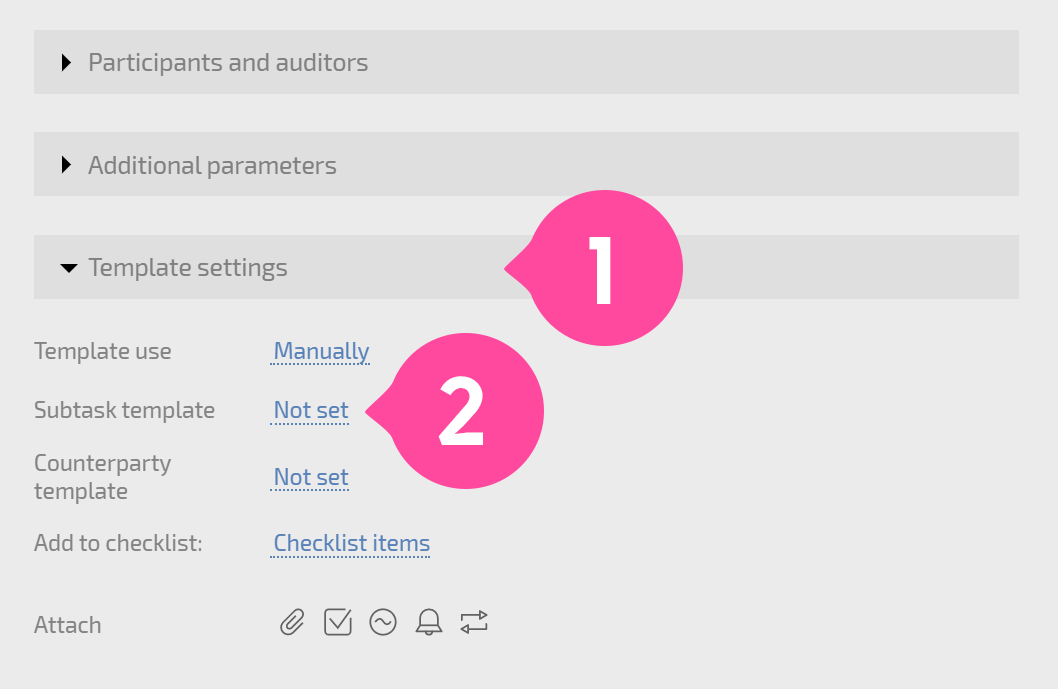Click the repeat arrows recurrence icon
Viewport: 1058px width, 689px height.
coord(474,622)
